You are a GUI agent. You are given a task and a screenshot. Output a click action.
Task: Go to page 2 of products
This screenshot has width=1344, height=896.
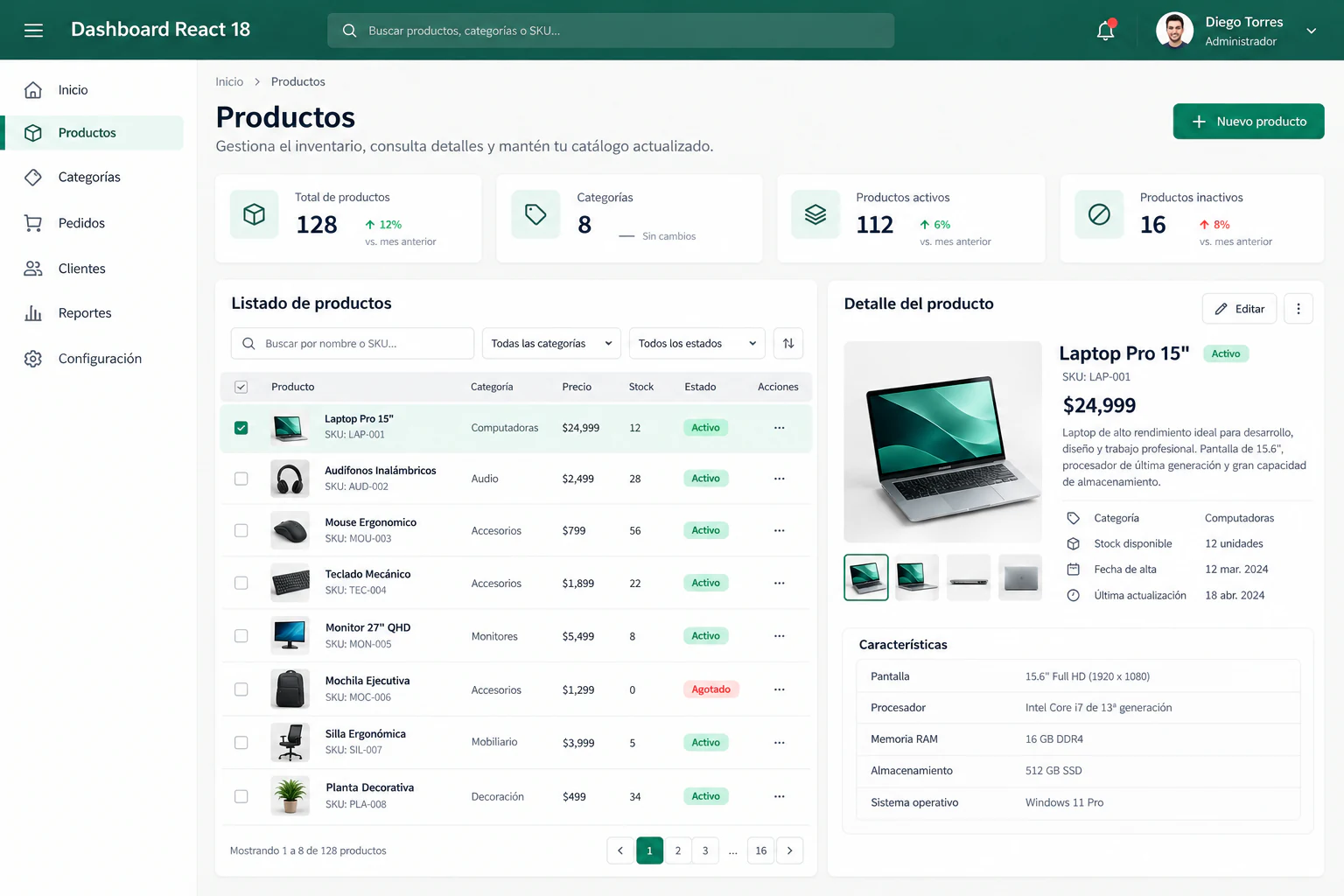point(677,850)
